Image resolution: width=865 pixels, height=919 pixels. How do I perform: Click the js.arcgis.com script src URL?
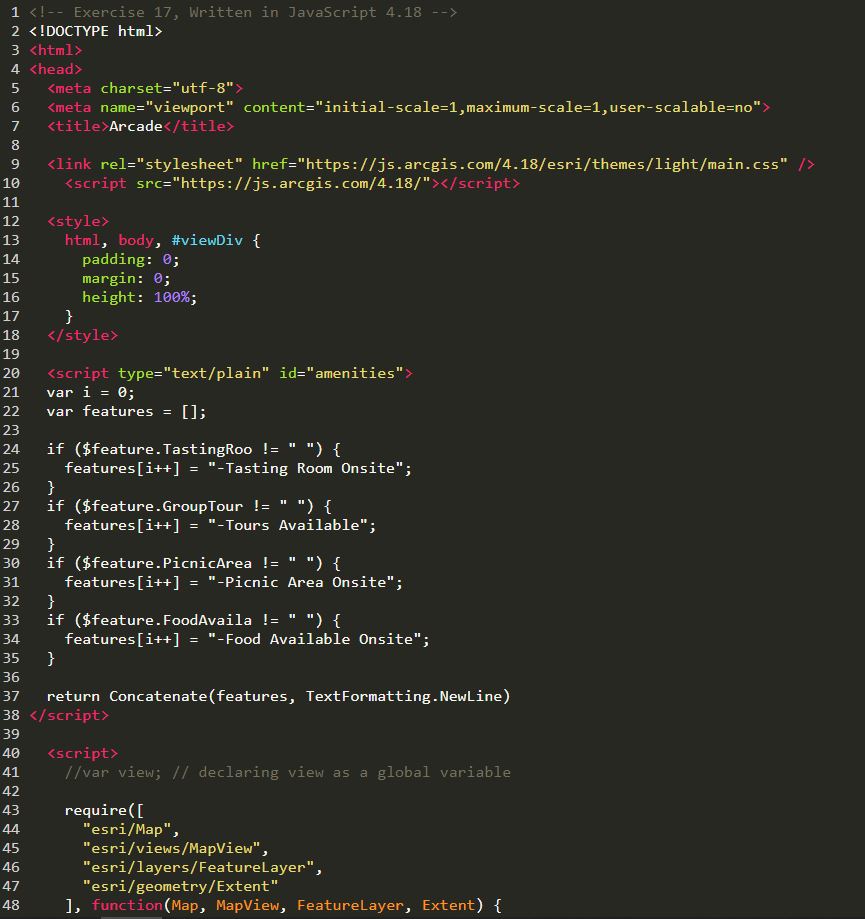[302, 183]
